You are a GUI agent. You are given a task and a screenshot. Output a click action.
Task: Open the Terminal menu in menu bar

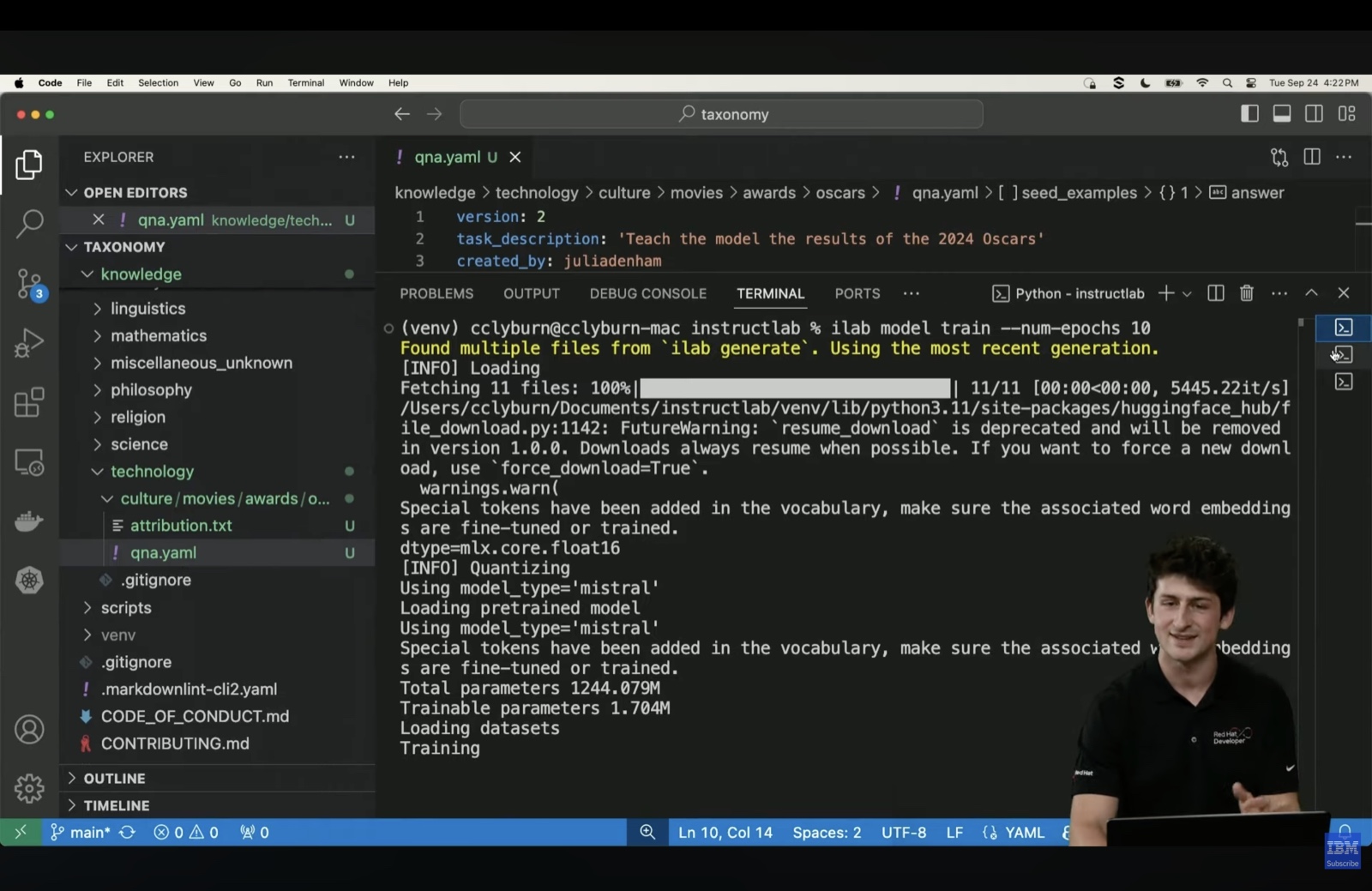tap(305, 83)
